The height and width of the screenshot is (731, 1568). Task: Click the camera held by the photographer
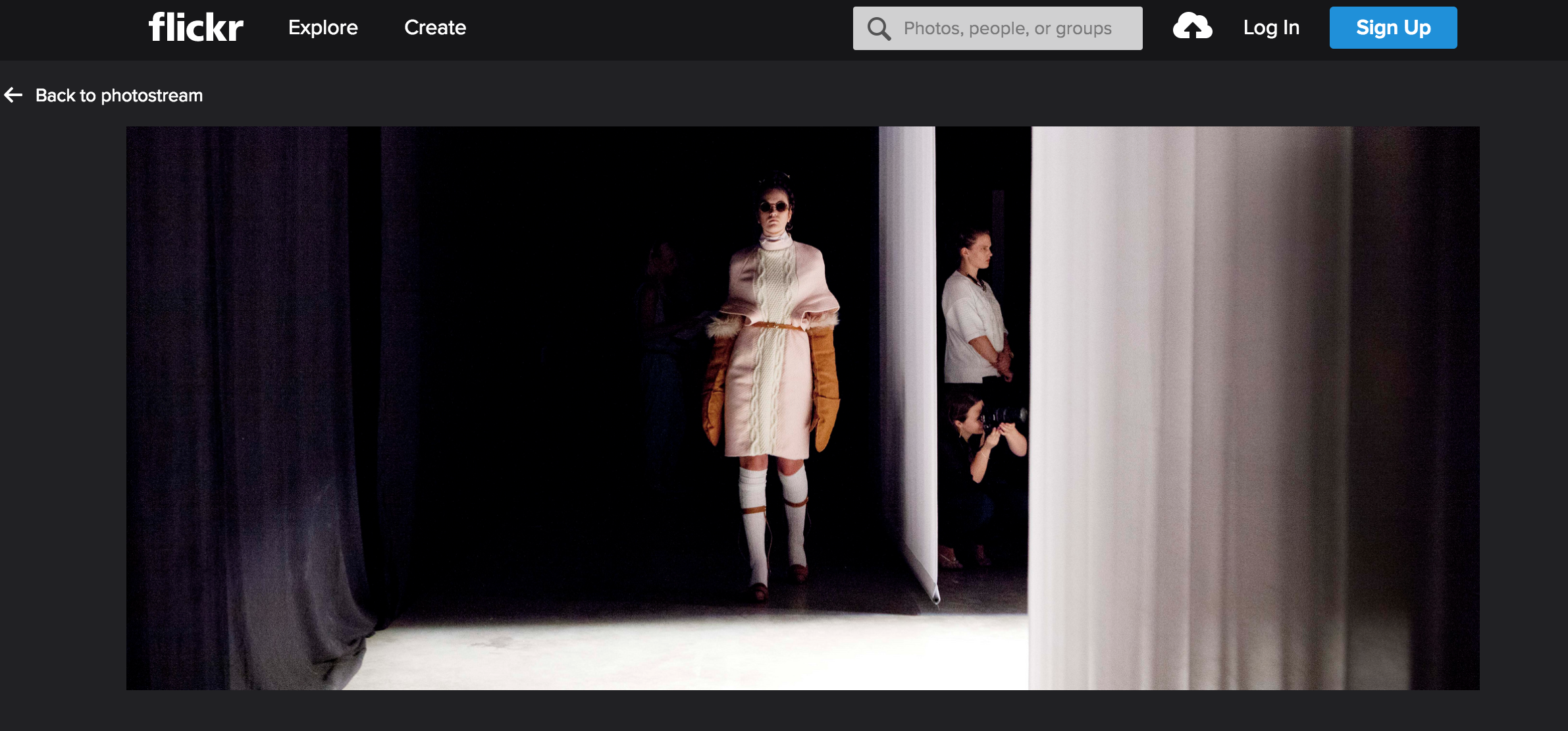click(1004, 416)
